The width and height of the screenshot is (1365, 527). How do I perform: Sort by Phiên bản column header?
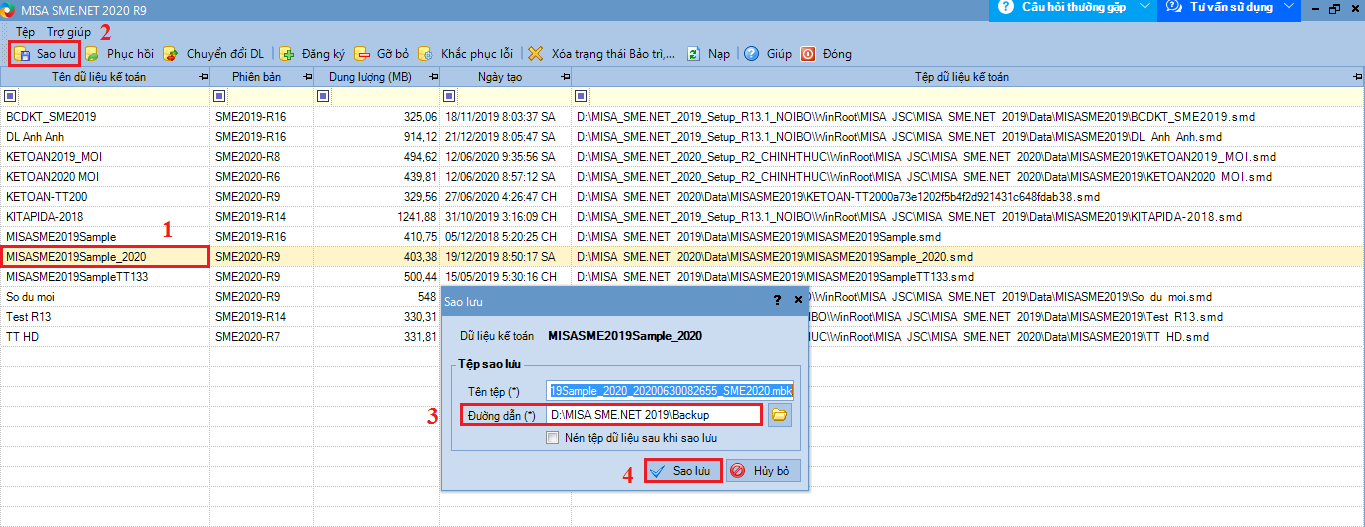[260, 77]
